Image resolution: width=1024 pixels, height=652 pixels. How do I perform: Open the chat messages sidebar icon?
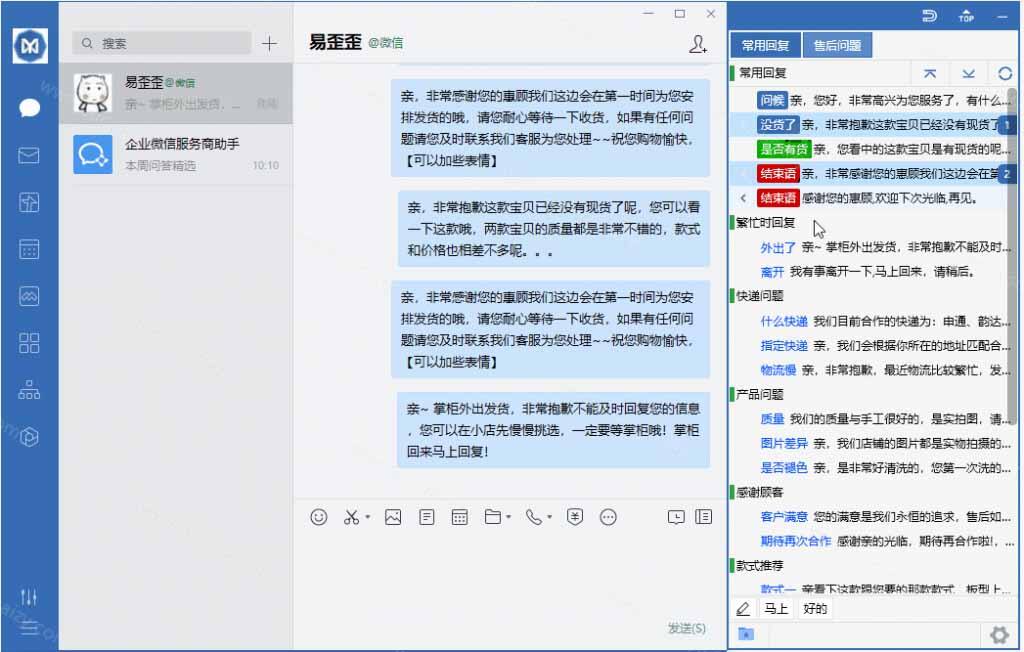29,107
